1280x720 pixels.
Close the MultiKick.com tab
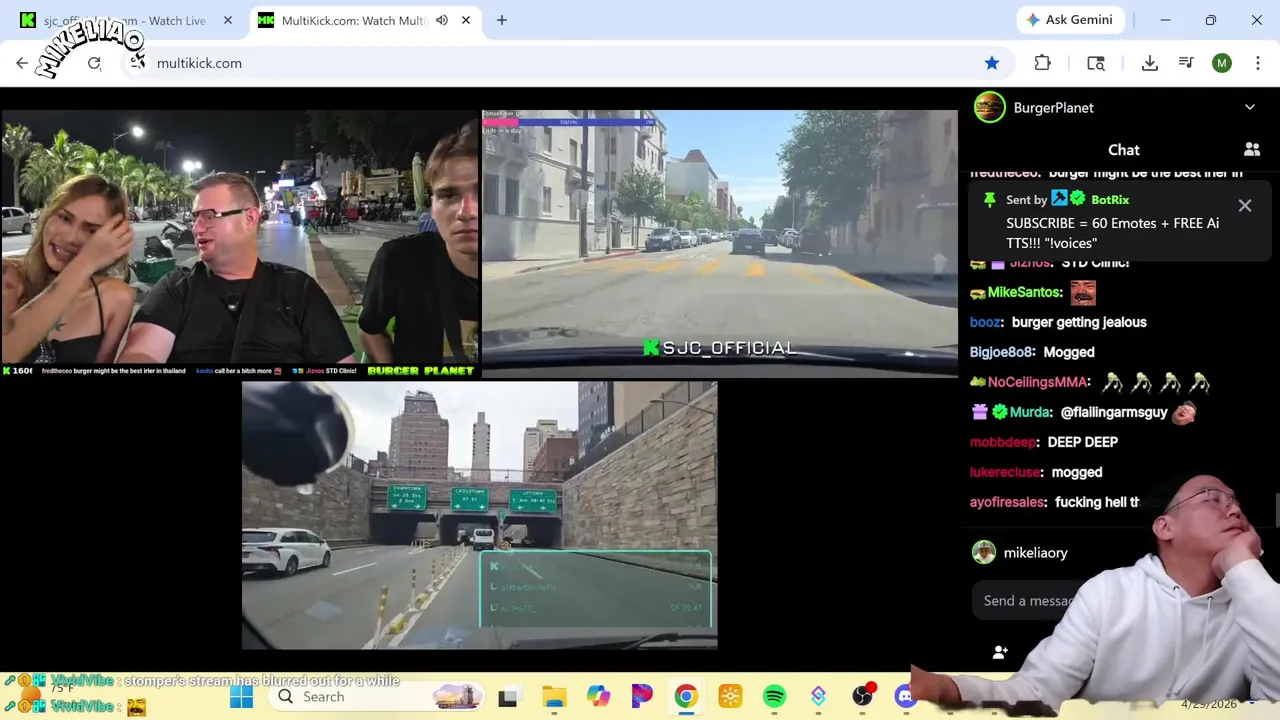pos(466,20)
